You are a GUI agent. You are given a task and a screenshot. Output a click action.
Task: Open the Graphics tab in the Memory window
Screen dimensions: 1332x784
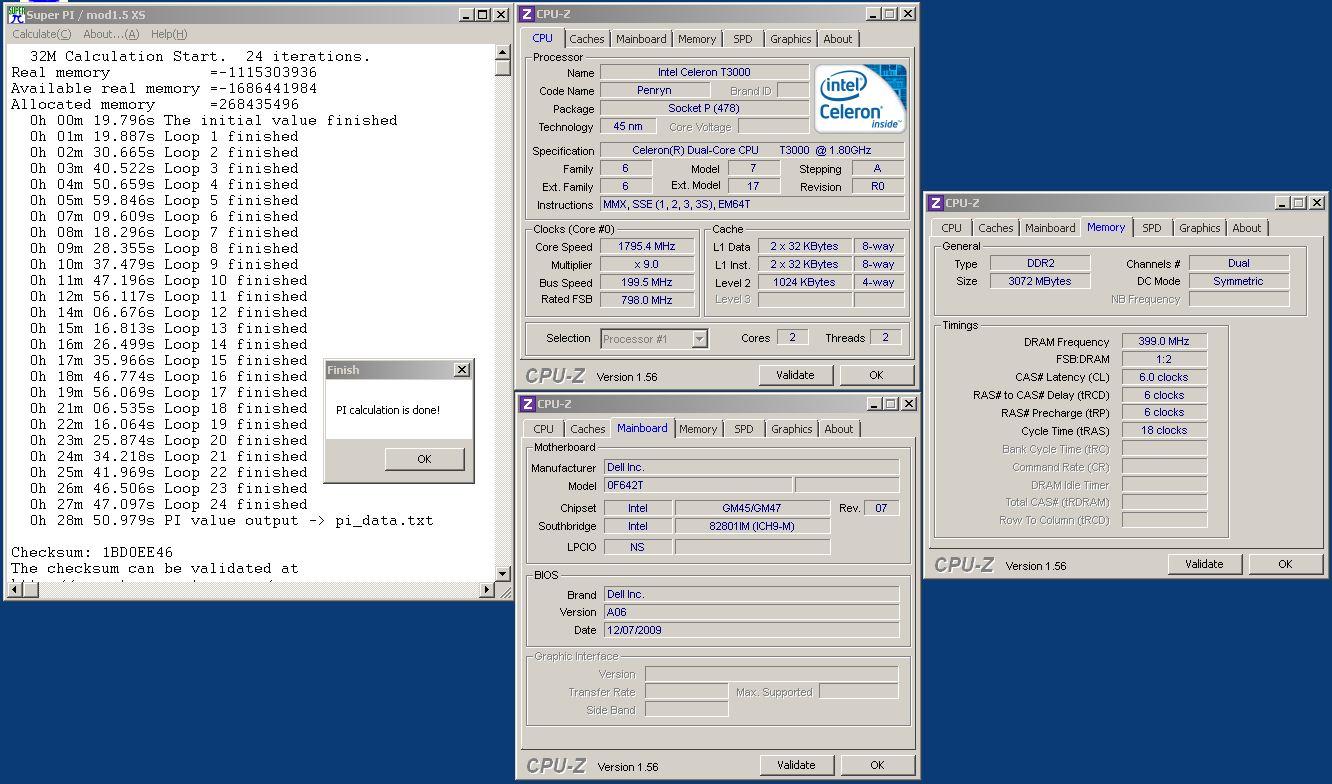pyautogui.click(x=1200, y=228)
